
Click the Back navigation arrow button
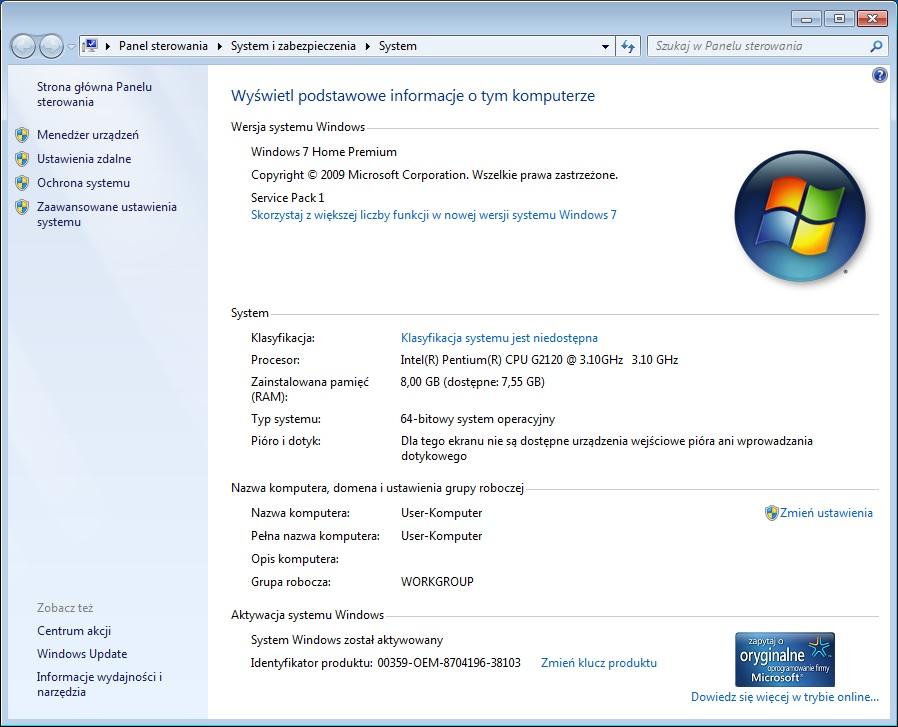click(23, 46)
